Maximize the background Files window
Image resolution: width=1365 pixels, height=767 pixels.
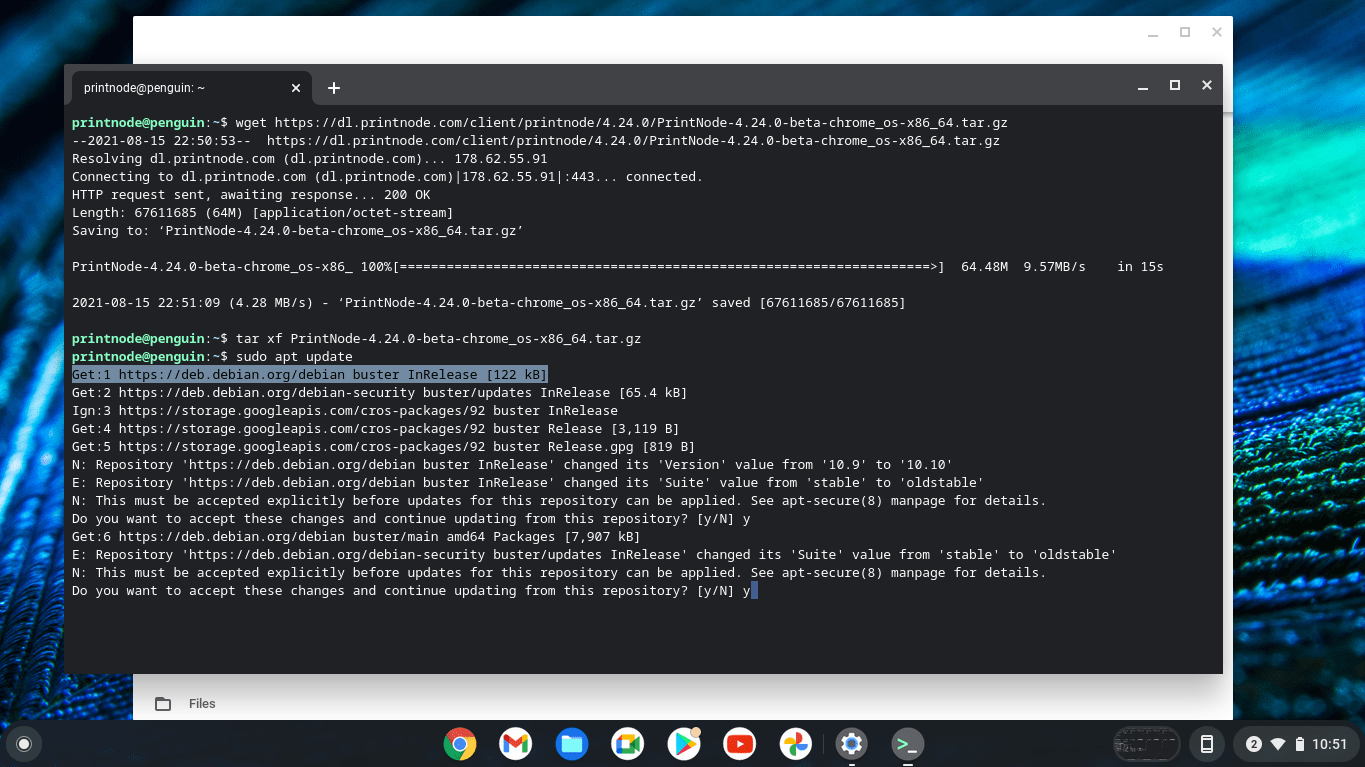(1185, 32)
